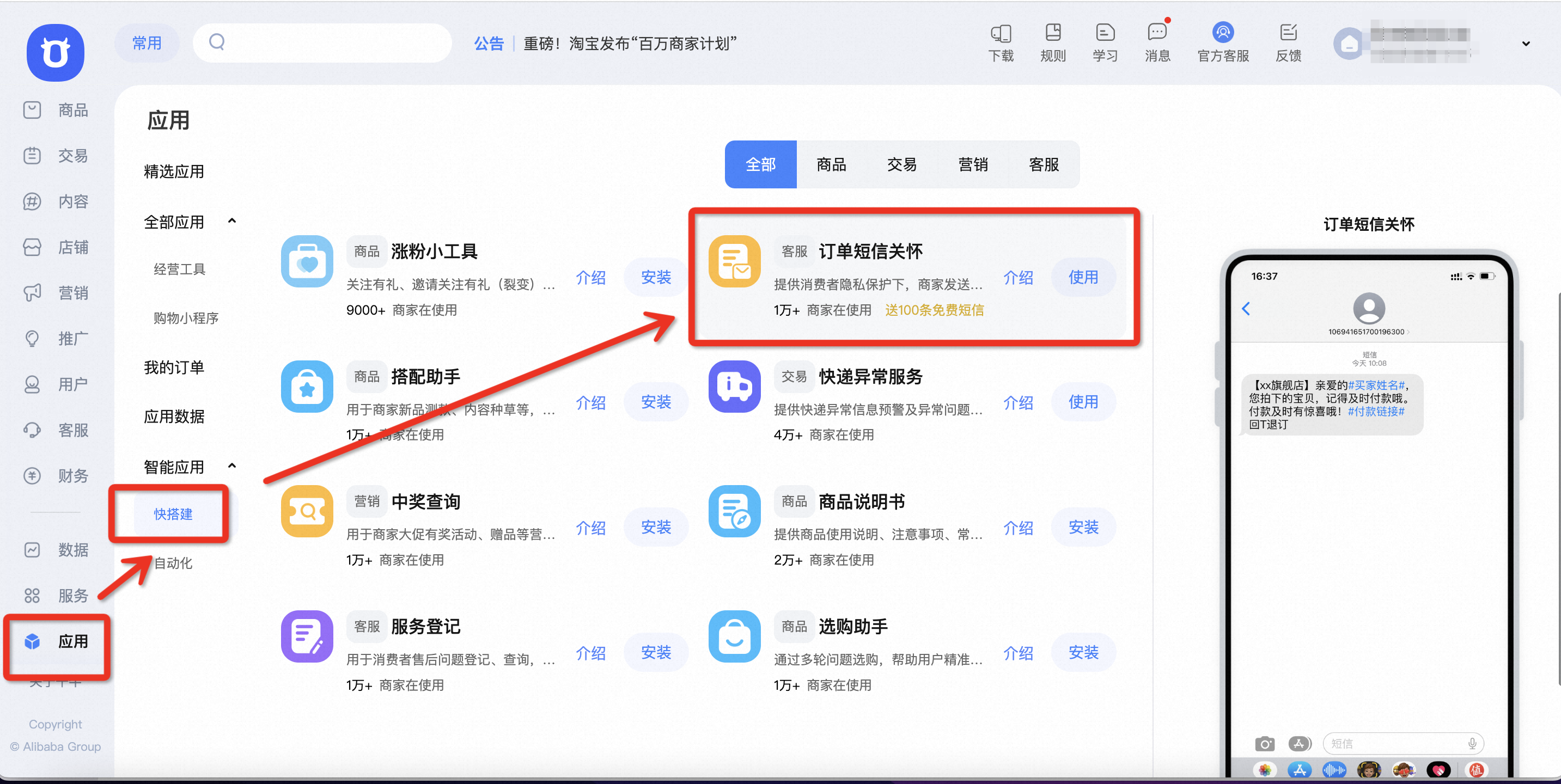Switch to the 商品 category tab
This screenshot has width=1561, height=784.
(x=831, y=164)
